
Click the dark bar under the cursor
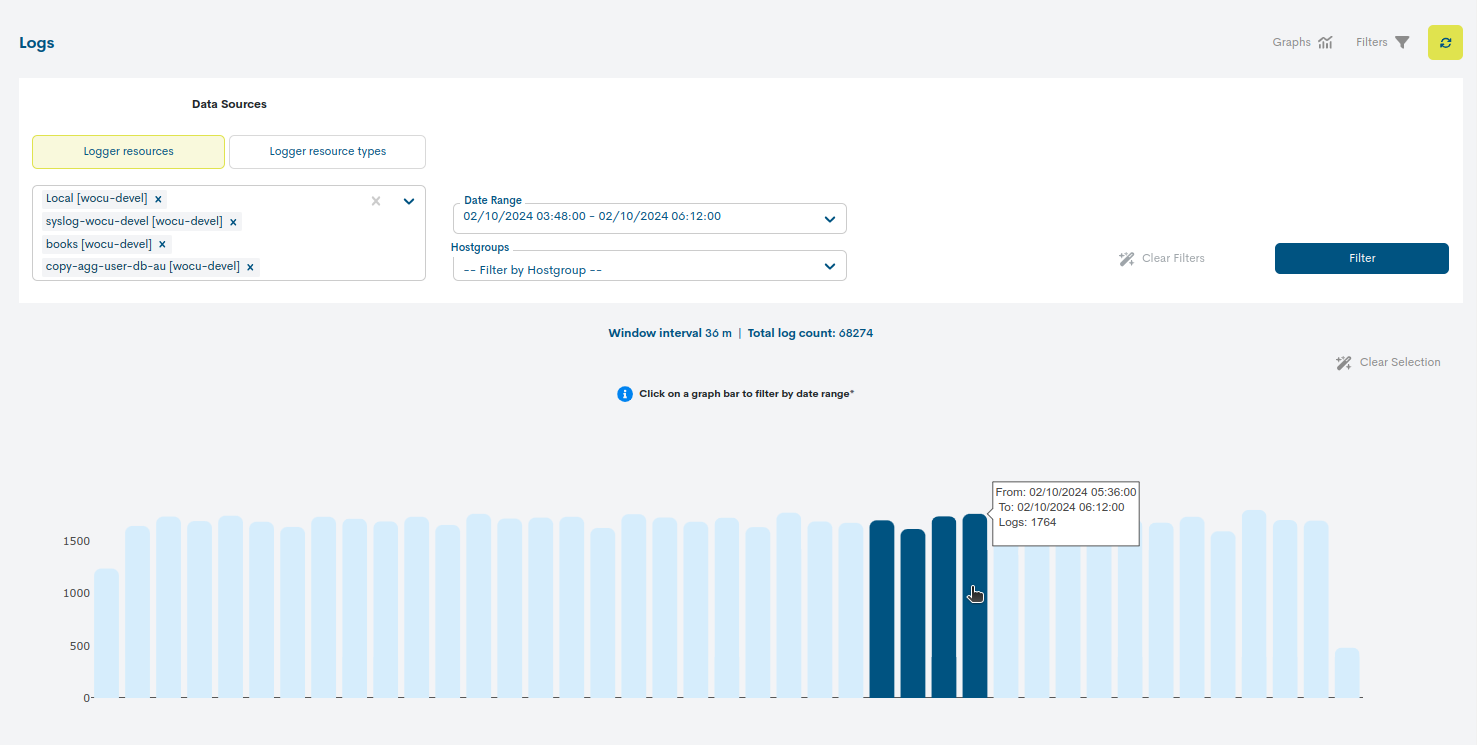975,606
